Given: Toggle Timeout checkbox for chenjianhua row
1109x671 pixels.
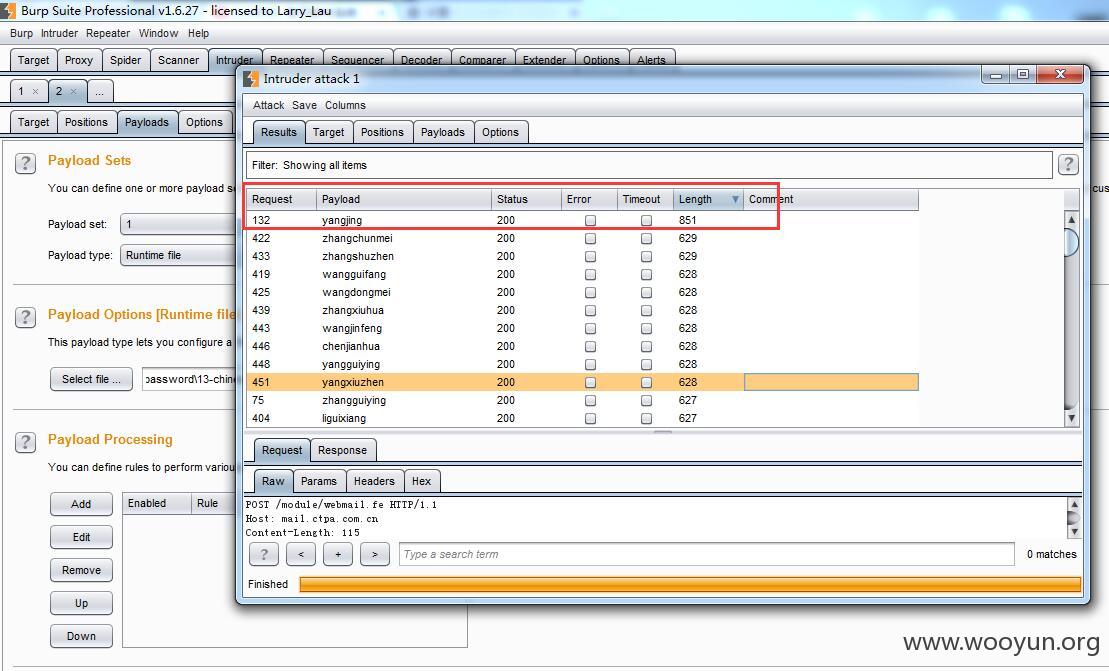Looking at the screenshot, I should tap(646, 346).
